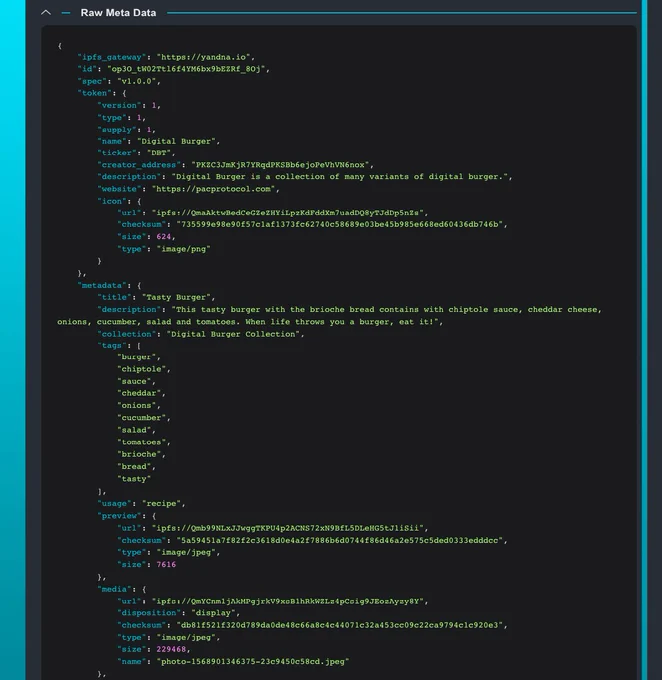Select the "bread" tag

point(134,467)
